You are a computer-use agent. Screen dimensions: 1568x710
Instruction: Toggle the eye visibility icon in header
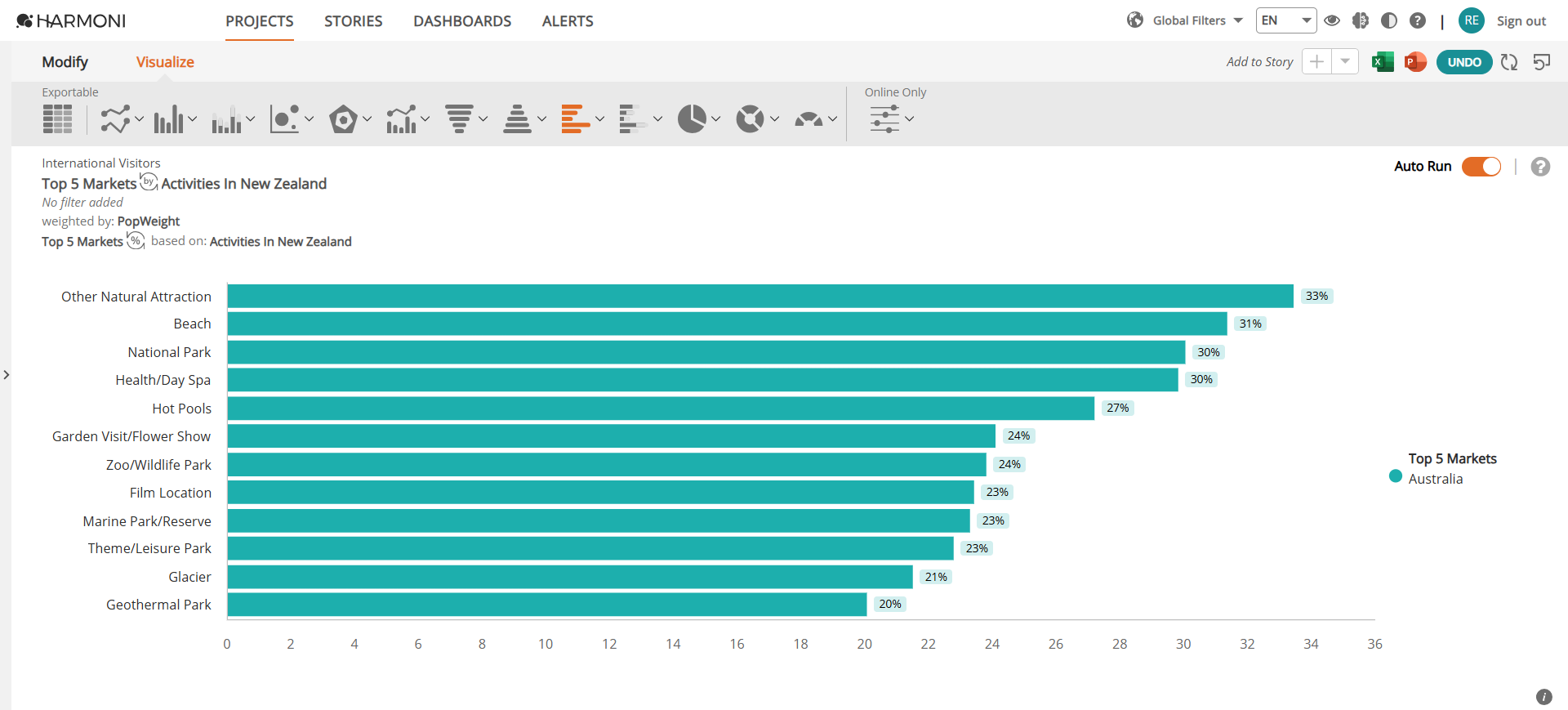[1332, 20]
